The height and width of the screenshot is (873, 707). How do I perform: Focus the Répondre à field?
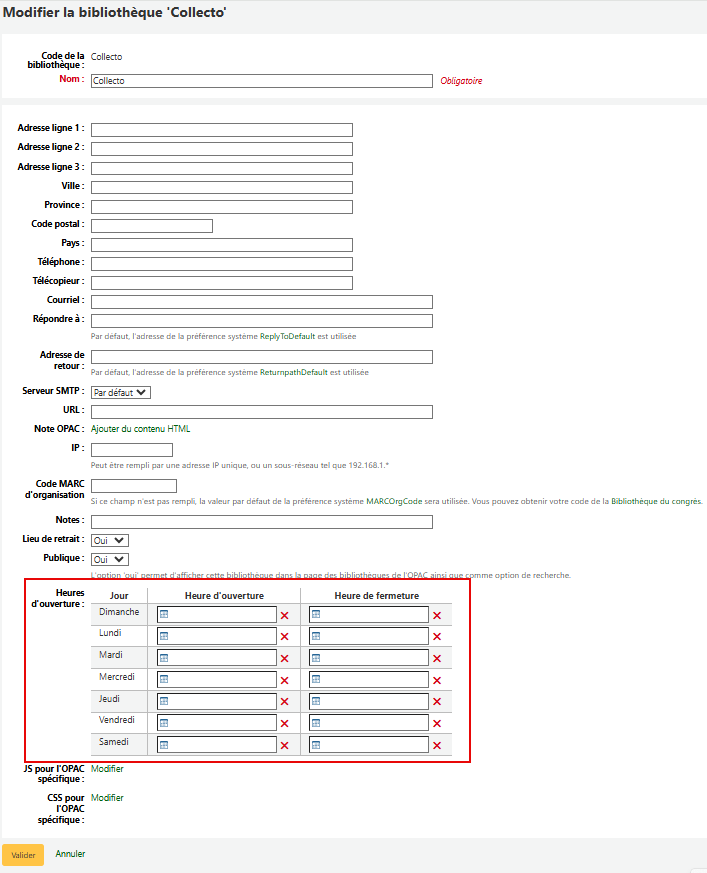coord(262,321)
